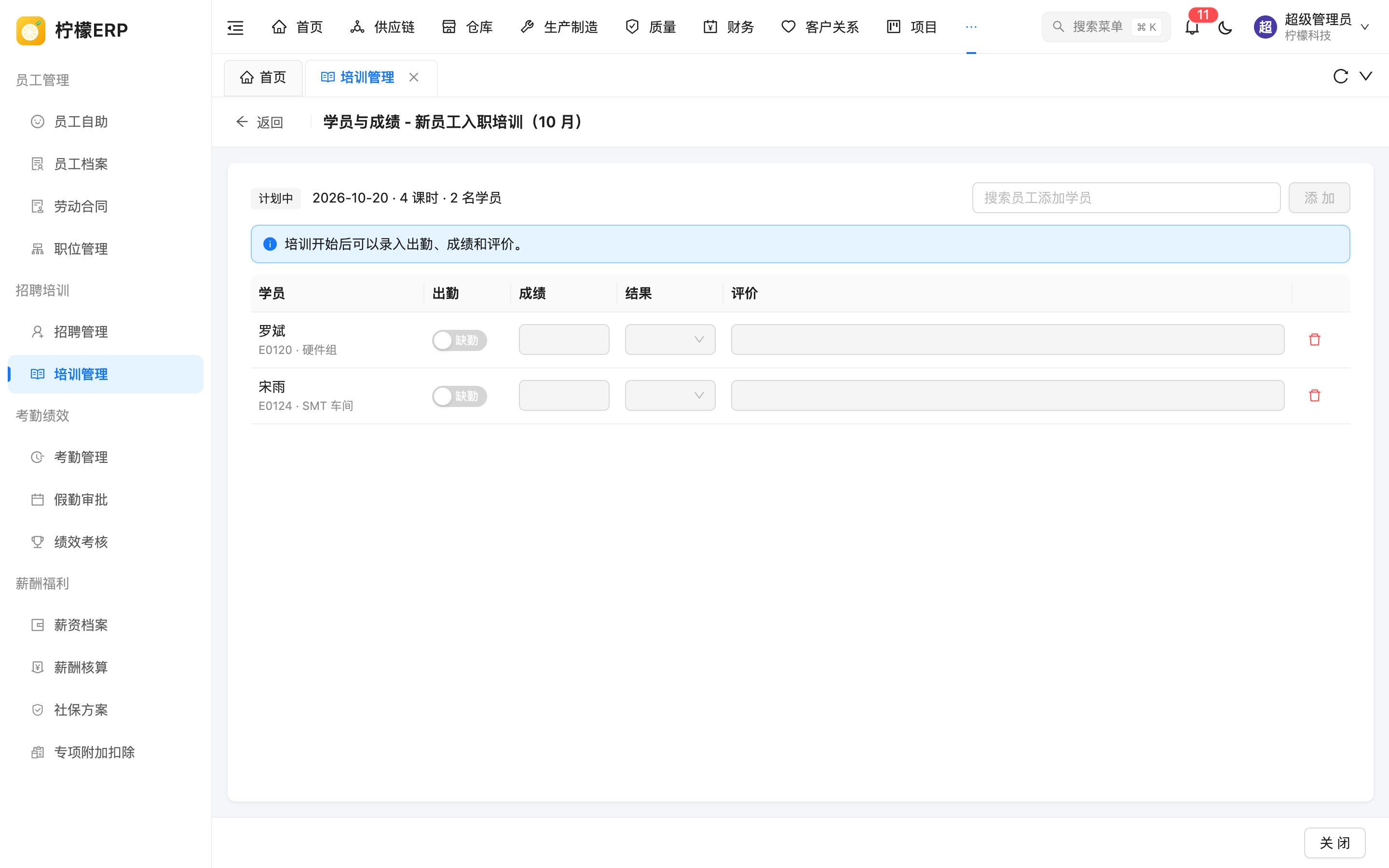Click the 柠檬ERP logo icon
The height and width of the screenshot is (868, 1389).
[x=30, y=30]
